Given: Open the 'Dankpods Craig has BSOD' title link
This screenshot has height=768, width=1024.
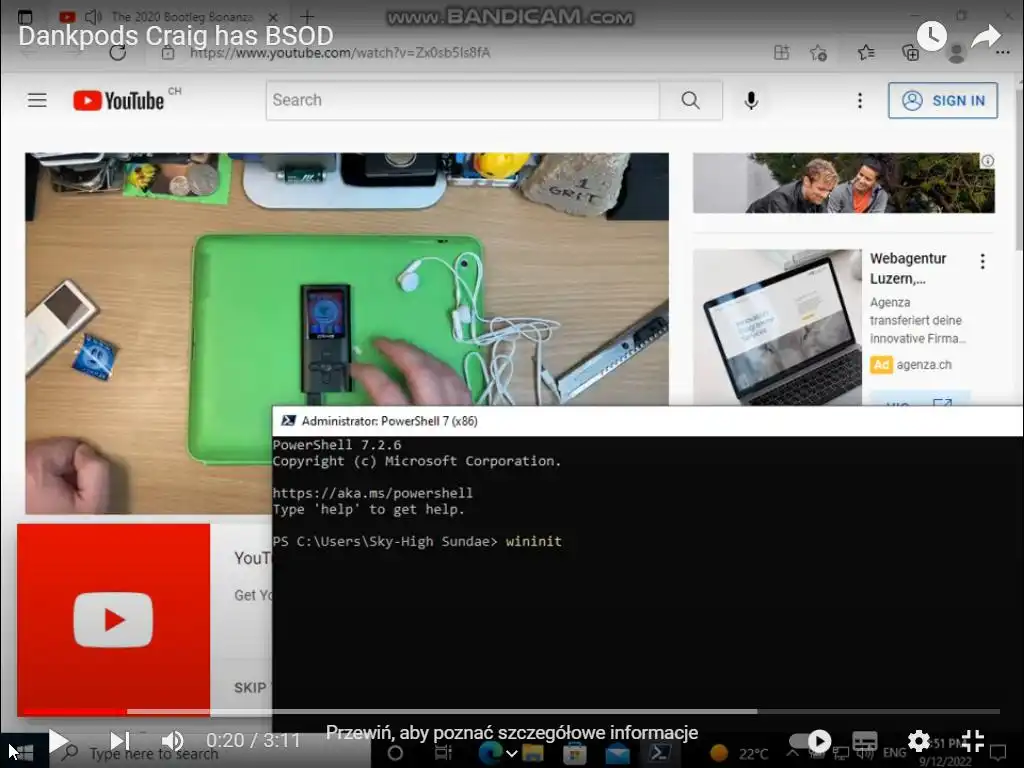Looking at the screenshot, I should (x=176, y=36).
